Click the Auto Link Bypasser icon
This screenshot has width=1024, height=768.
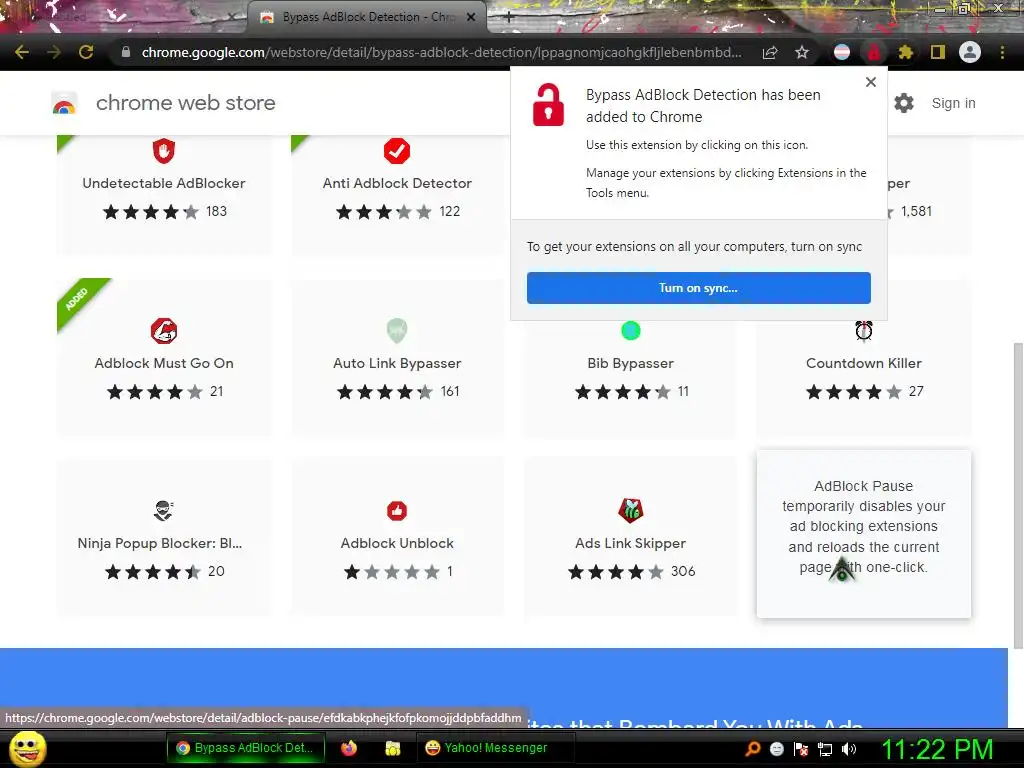pos(397,331)
